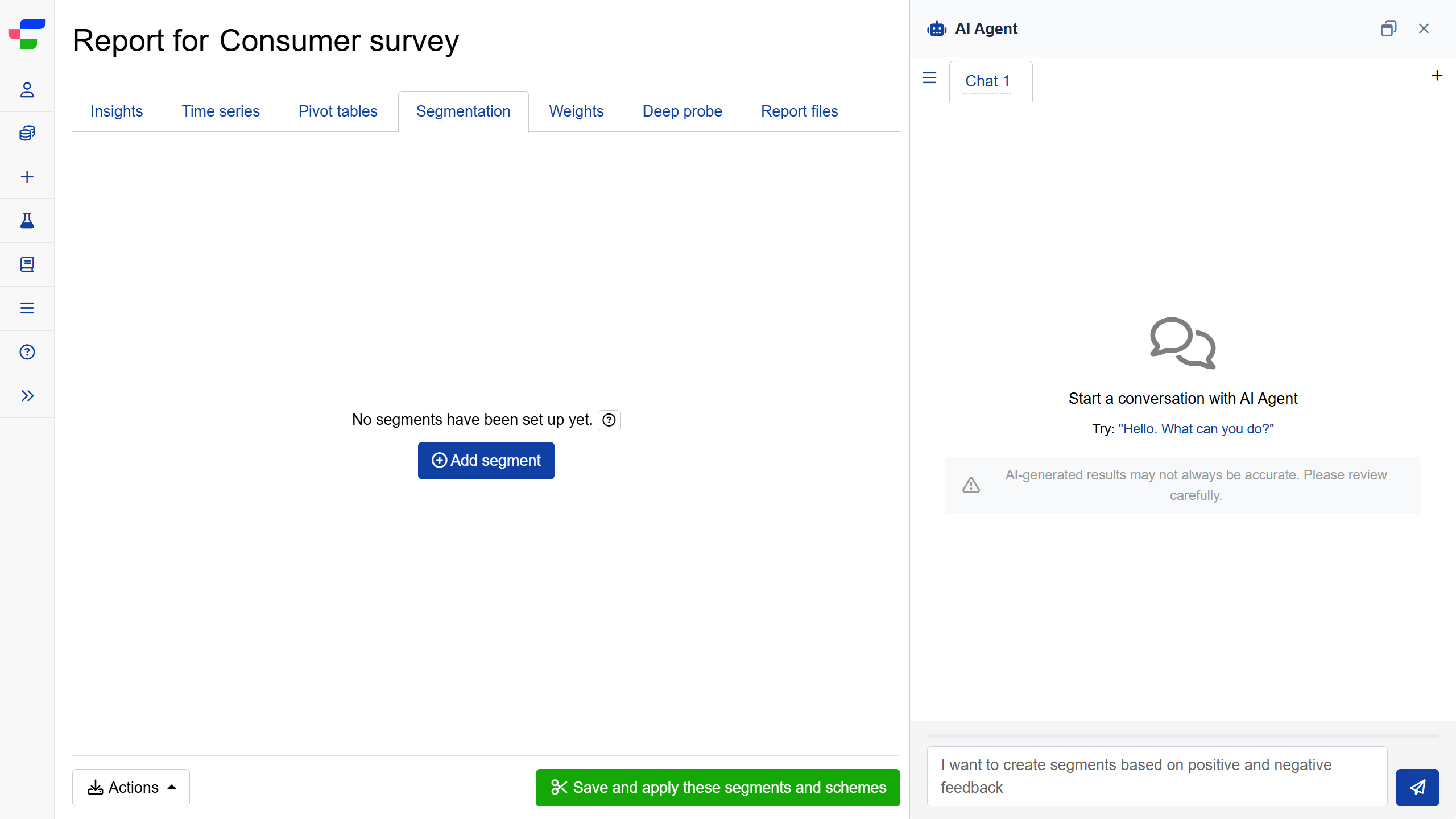Click the Add segment button

point(486,461)
